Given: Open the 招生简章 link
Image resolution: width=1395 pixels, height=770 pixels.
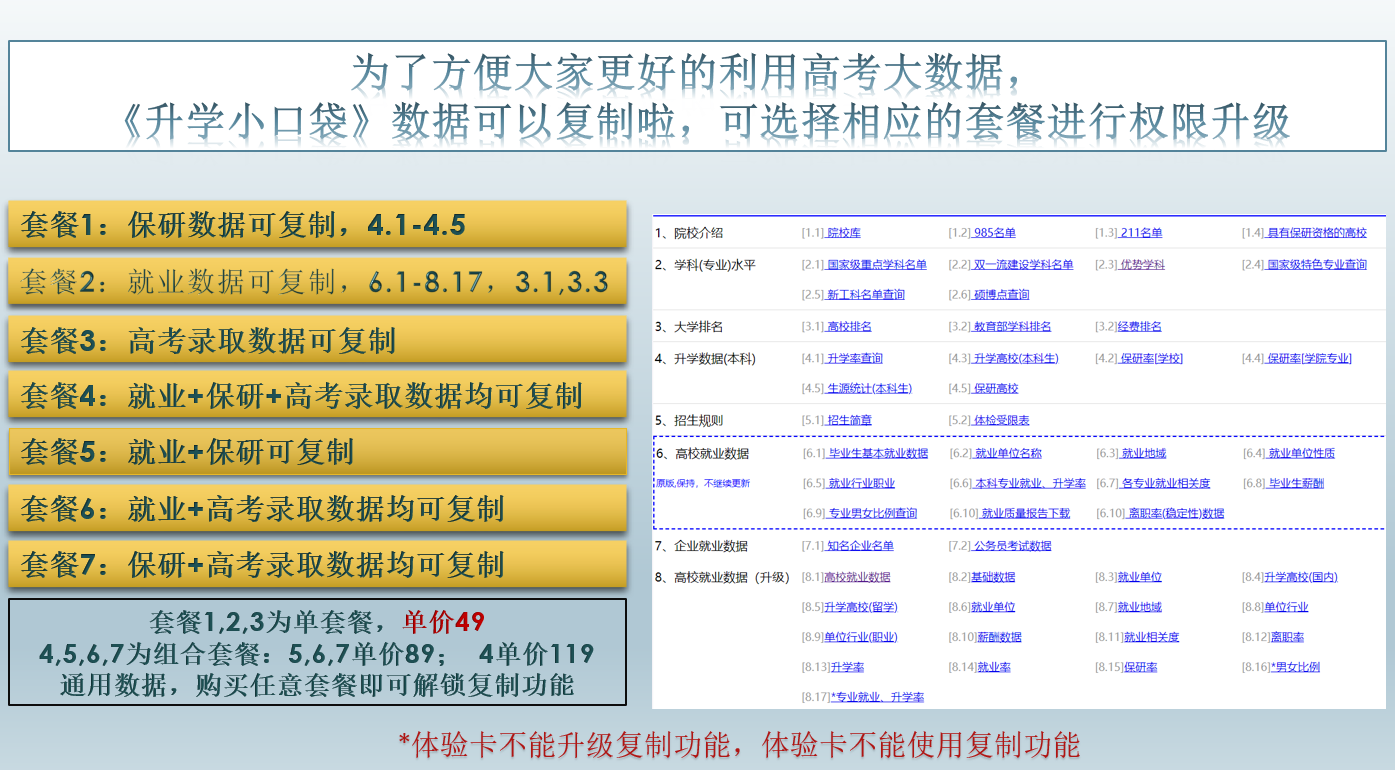Looking at the screenshot, I should (x=848, y=421).
